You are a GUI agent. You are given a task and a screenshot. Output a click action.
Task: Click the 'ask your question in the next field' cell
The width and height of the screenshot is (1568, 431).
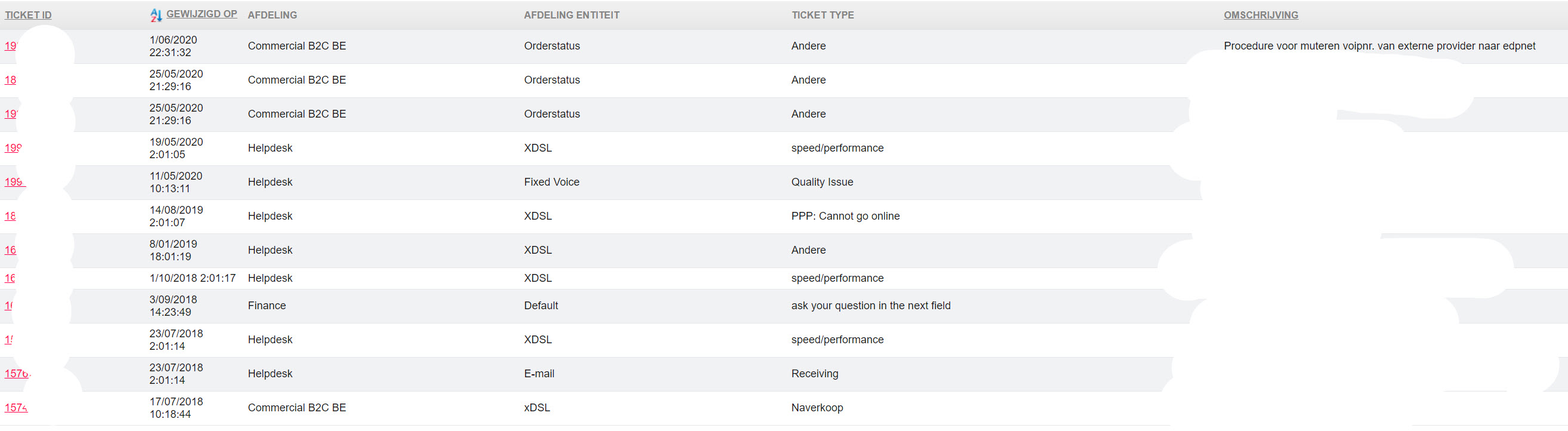click(x=871, y=306)
